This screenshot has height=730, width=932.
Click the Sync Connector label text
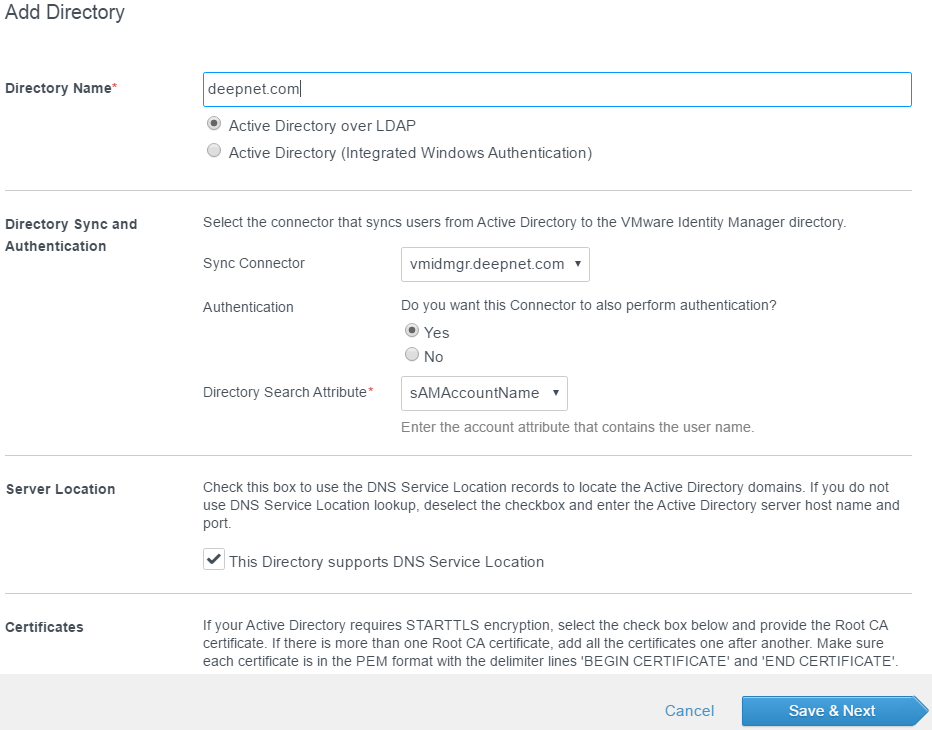(254, 263)
